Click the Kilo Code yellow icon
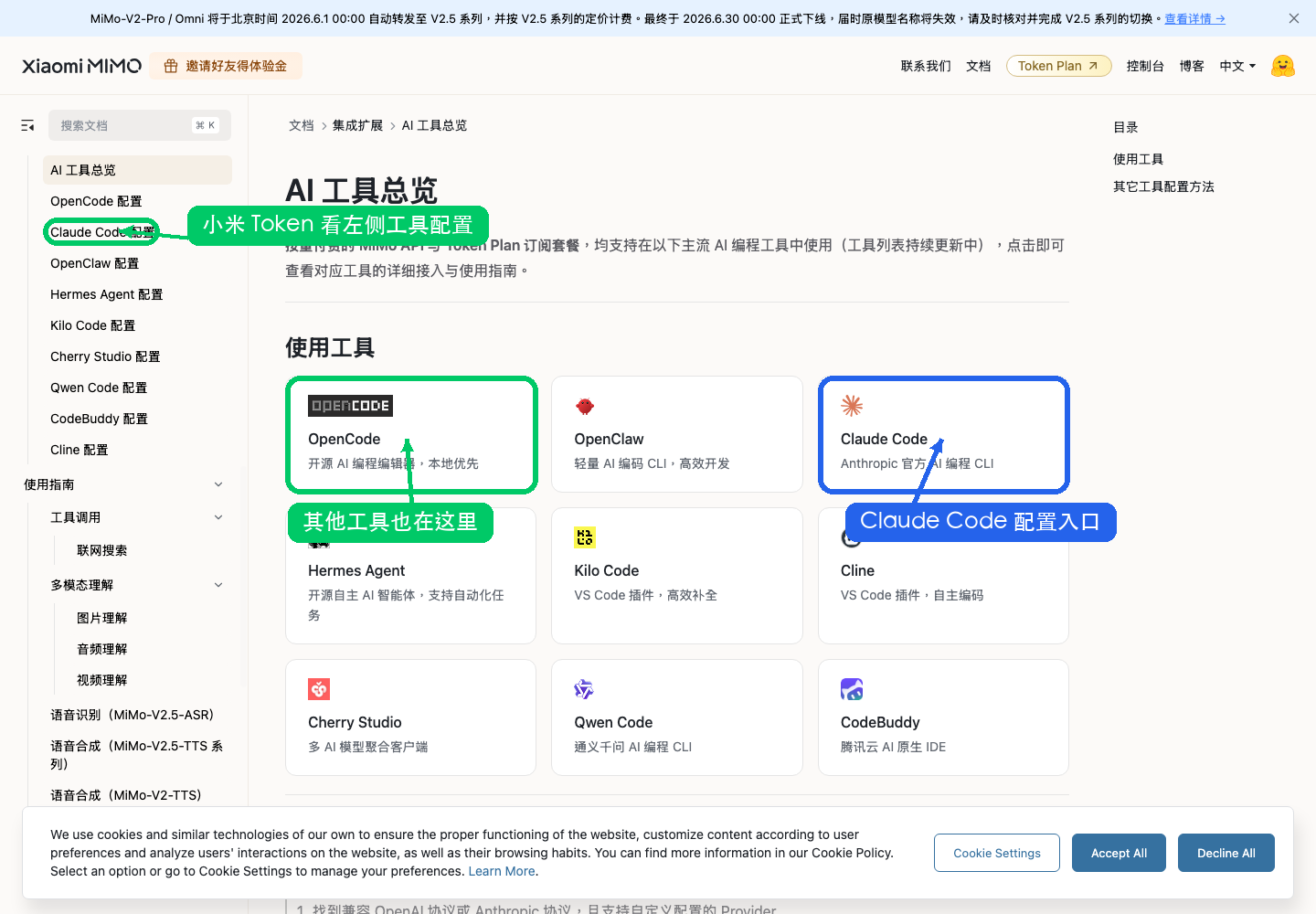Screen dimensions: 1316x914 (585, 537)
